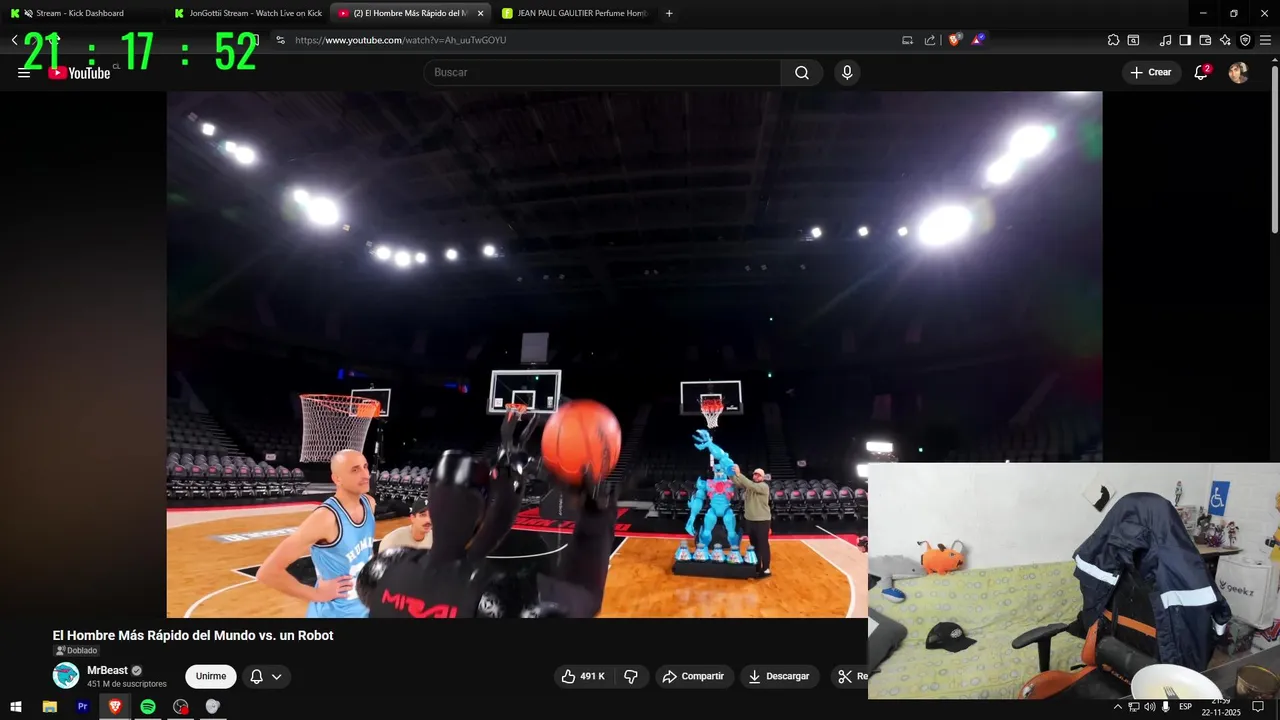Image resolution: width=1280 pixels, height=720 pixels.
Task: Click the Compartir share button
Action: [693, 677]
